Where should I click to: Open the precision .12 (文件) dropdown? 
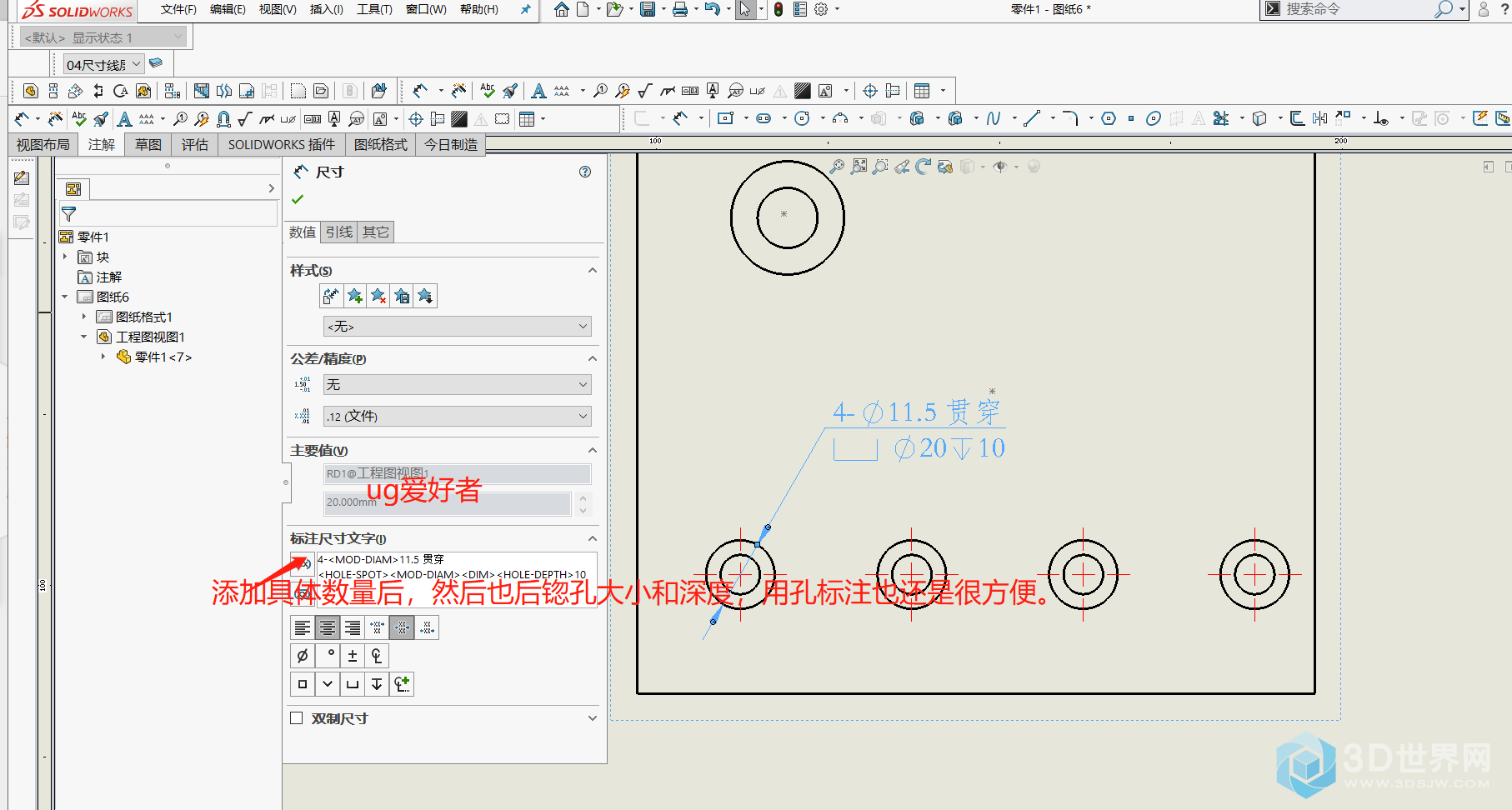coord(457,416)
